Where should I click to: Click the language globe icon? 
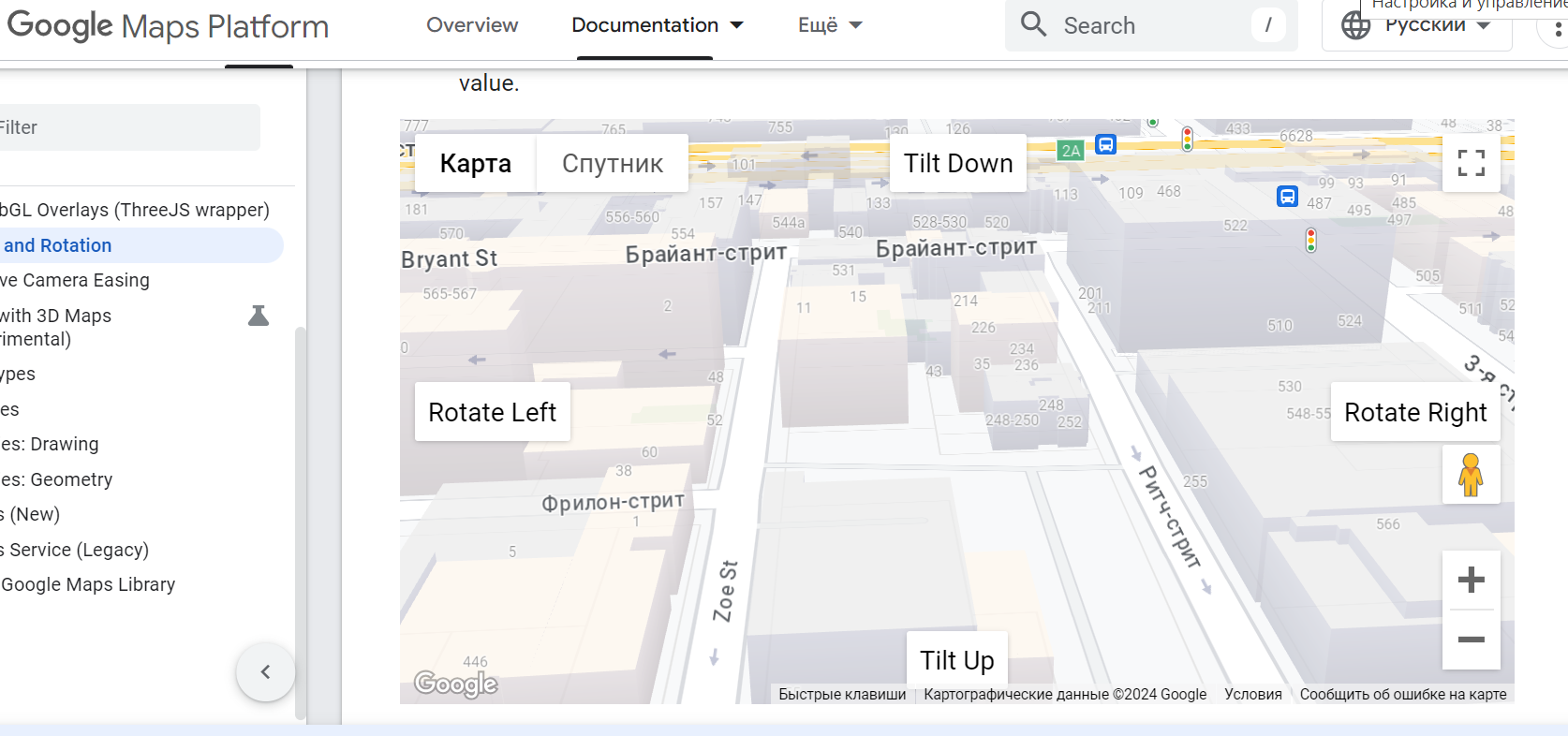tap(1355, 25)
